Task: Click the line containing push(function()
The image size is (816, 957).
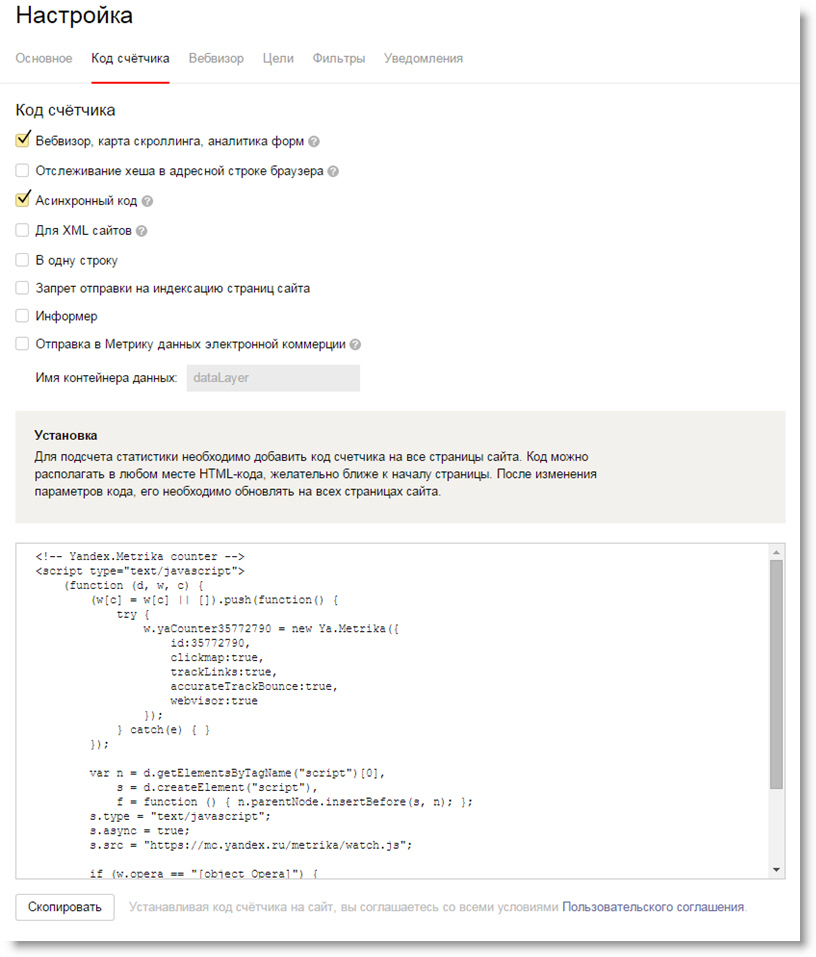Action: (x=214, y=600)
